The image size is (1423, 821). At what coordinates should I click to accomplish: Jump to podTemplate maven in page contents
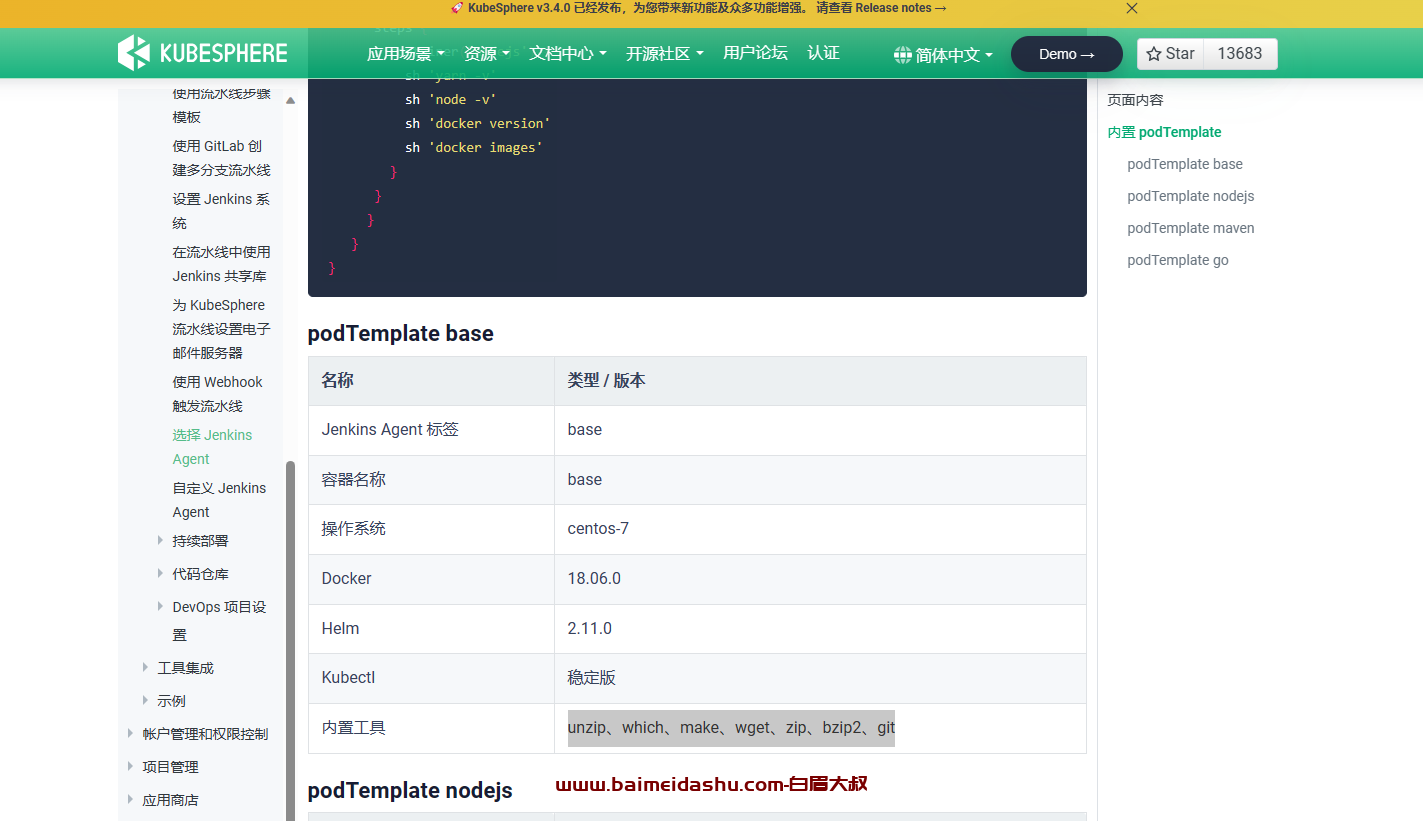(x=1190, y=228)
